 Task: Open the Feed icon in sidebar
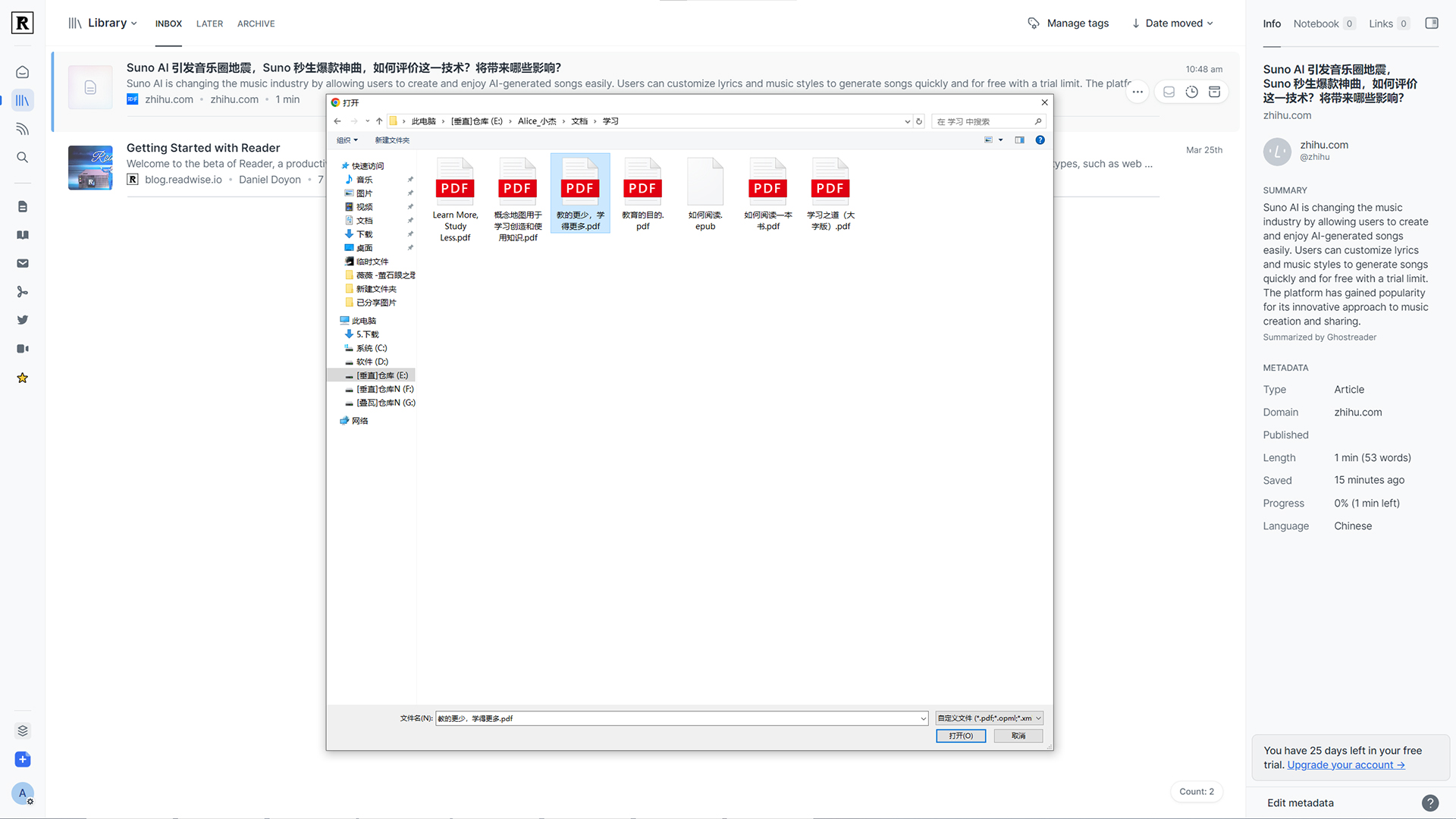click(x=23, y=129)
